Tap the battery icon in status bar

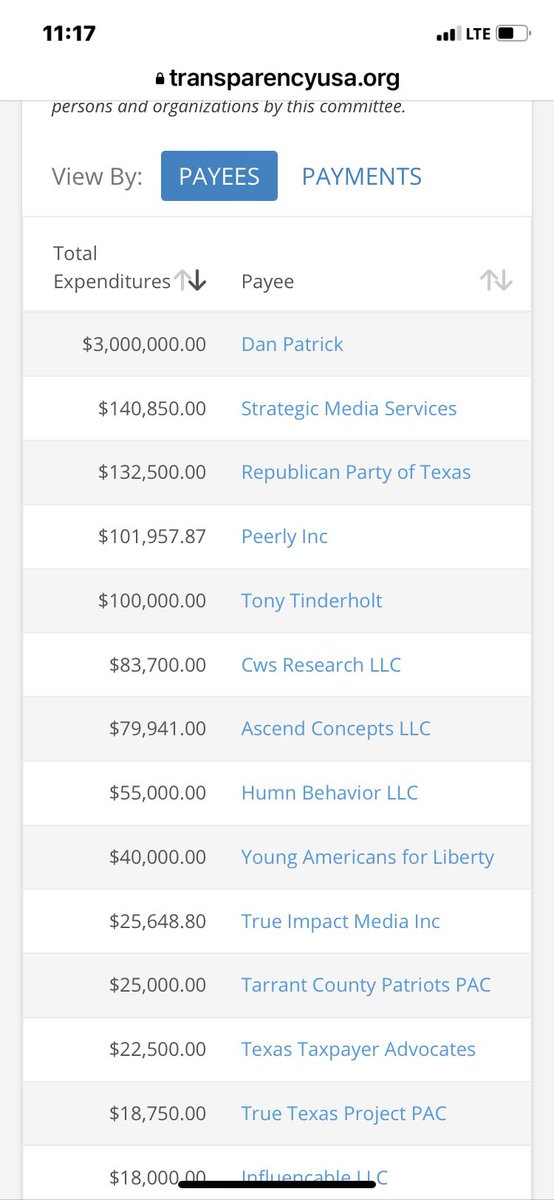point(514,34)
